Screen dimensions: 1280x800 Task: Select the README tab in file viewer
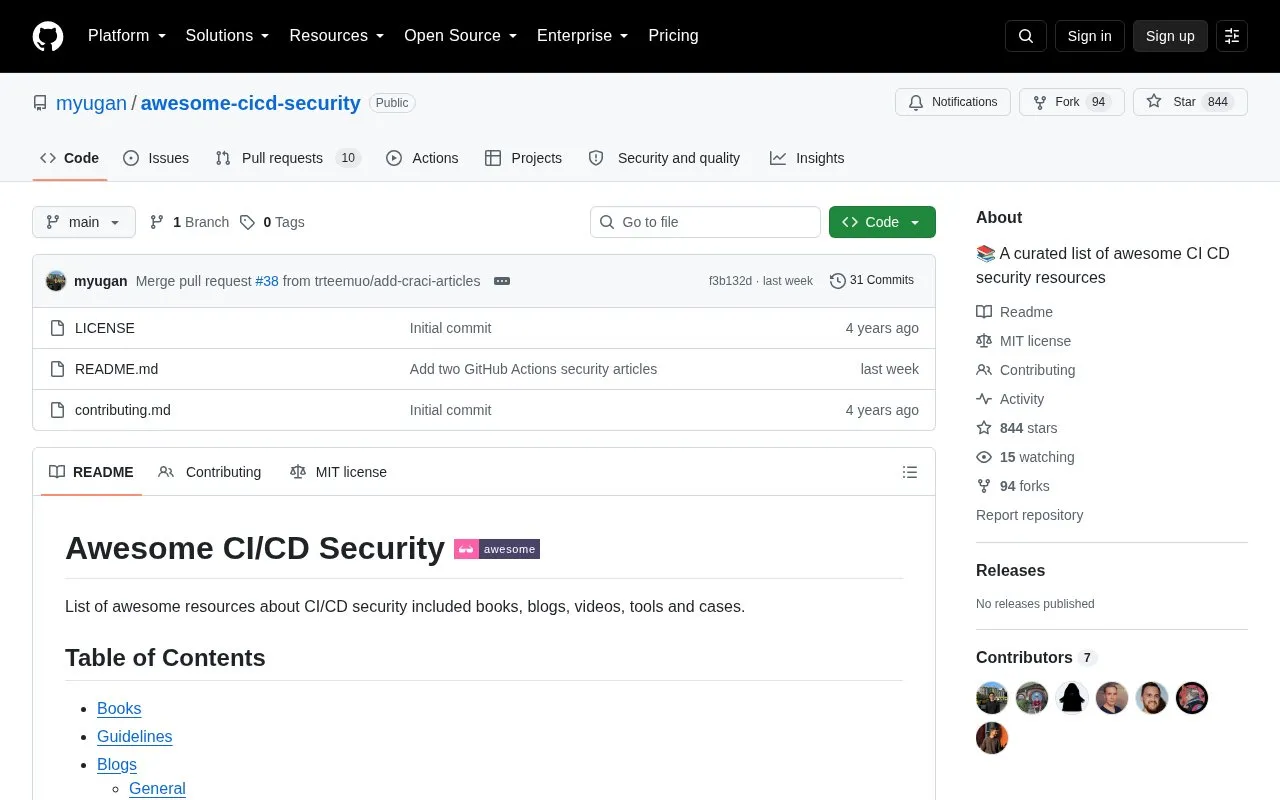coord(91,472)
